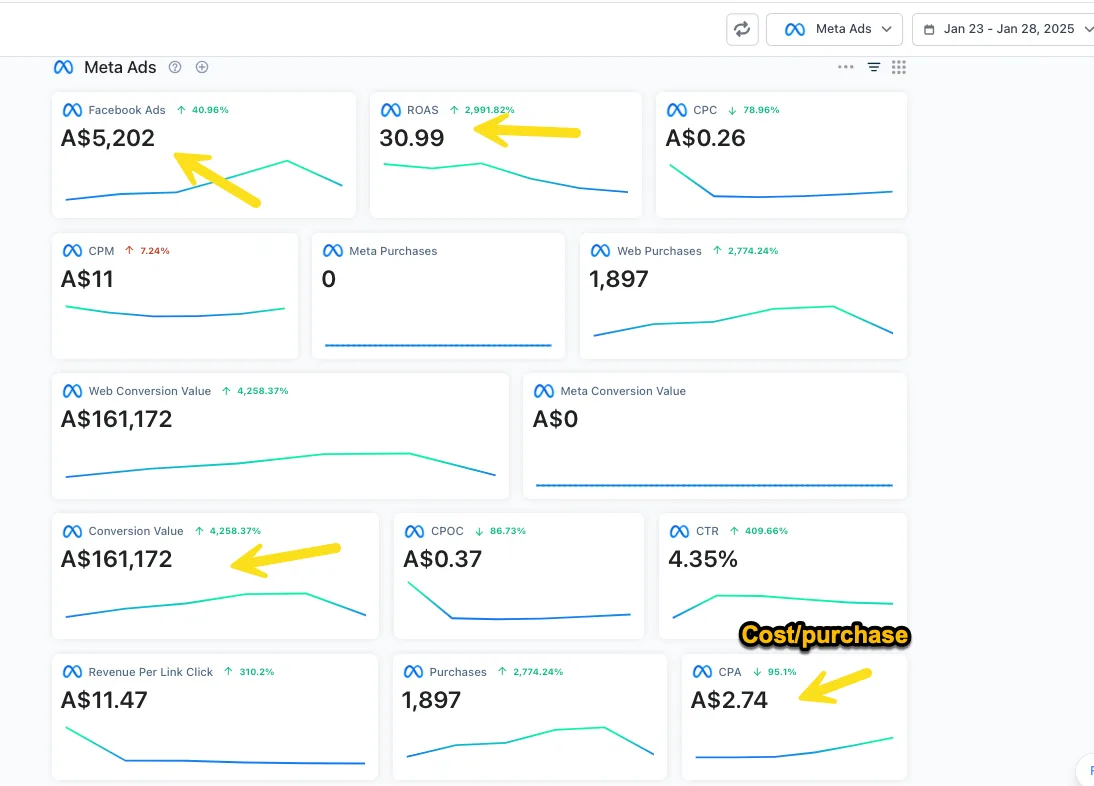The width and height of the screenshot is (1094, 786).
Task: Click the Meta icon on CPM card
Action: coord(73,251)
